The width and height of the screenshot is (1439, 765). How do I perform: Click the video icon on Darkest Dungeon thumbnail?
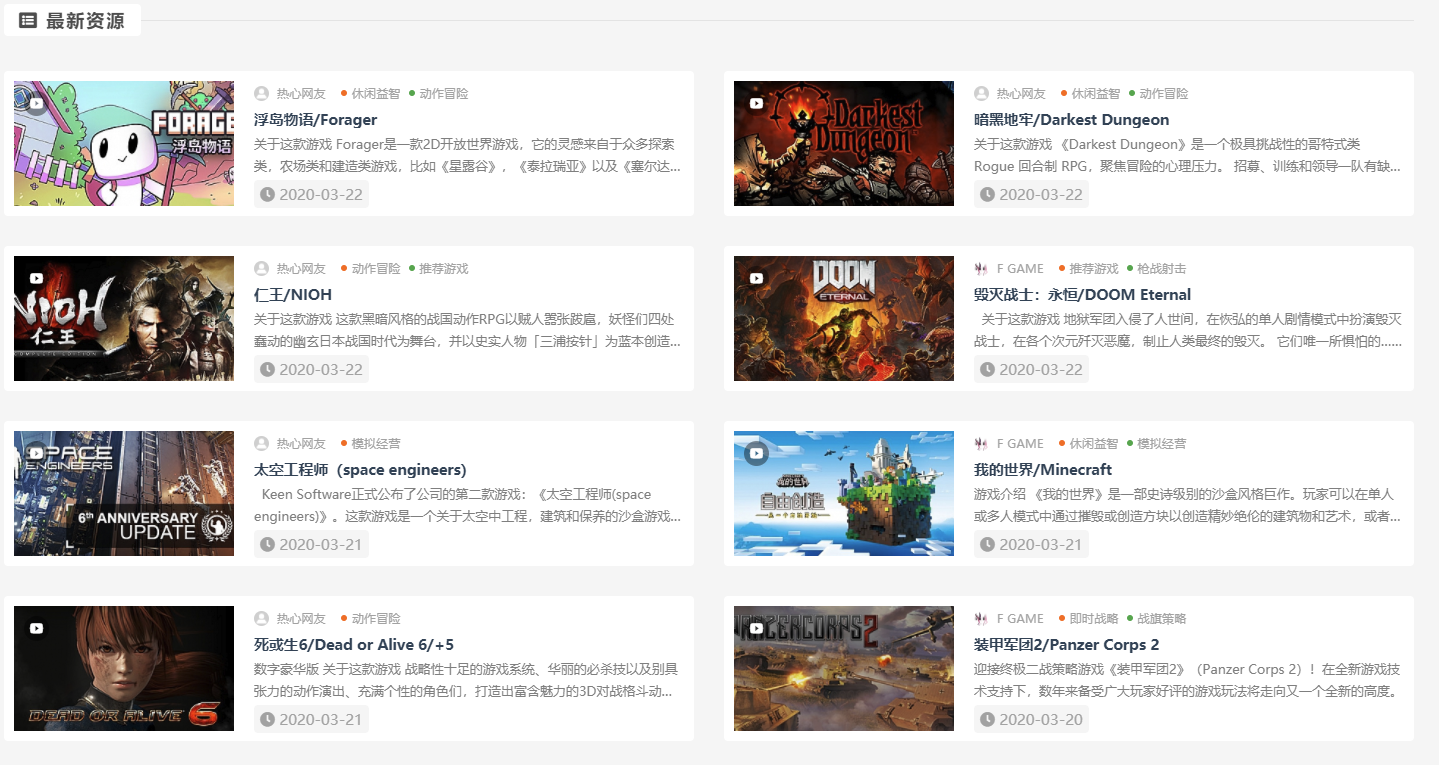[756, 103]
